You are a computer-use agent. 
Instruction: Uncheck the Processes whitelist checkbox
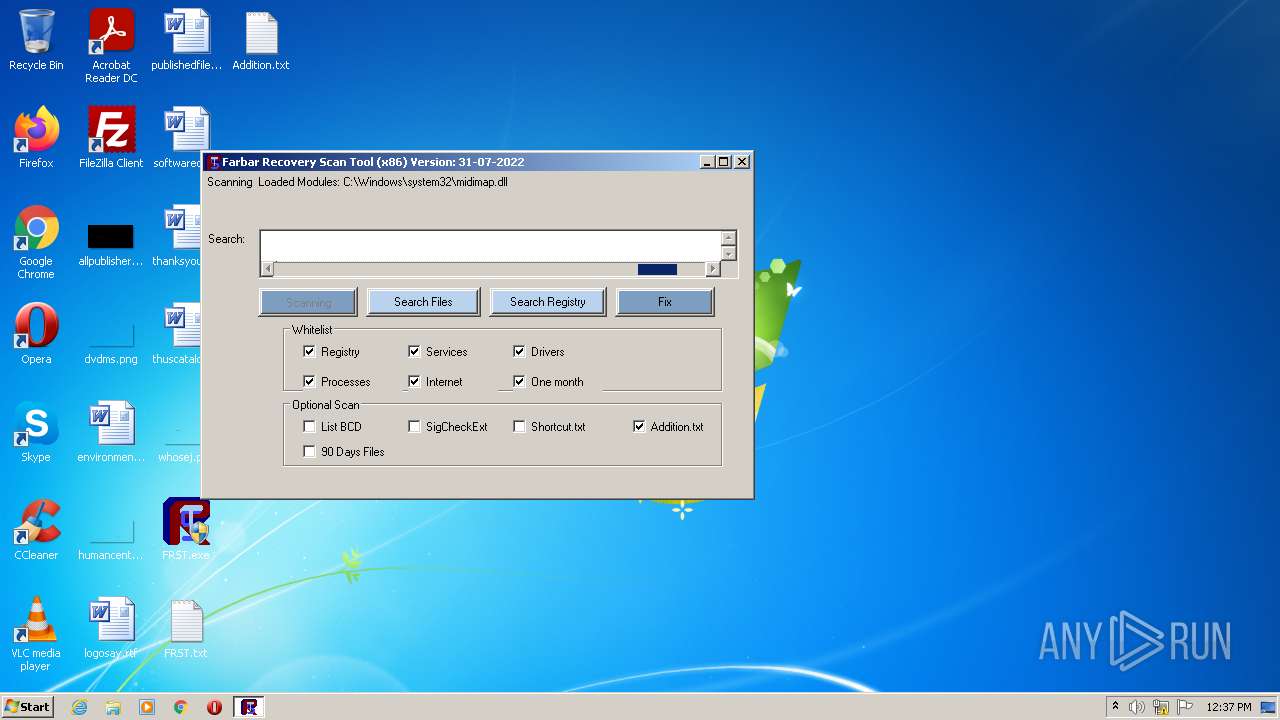pos(309,382)
